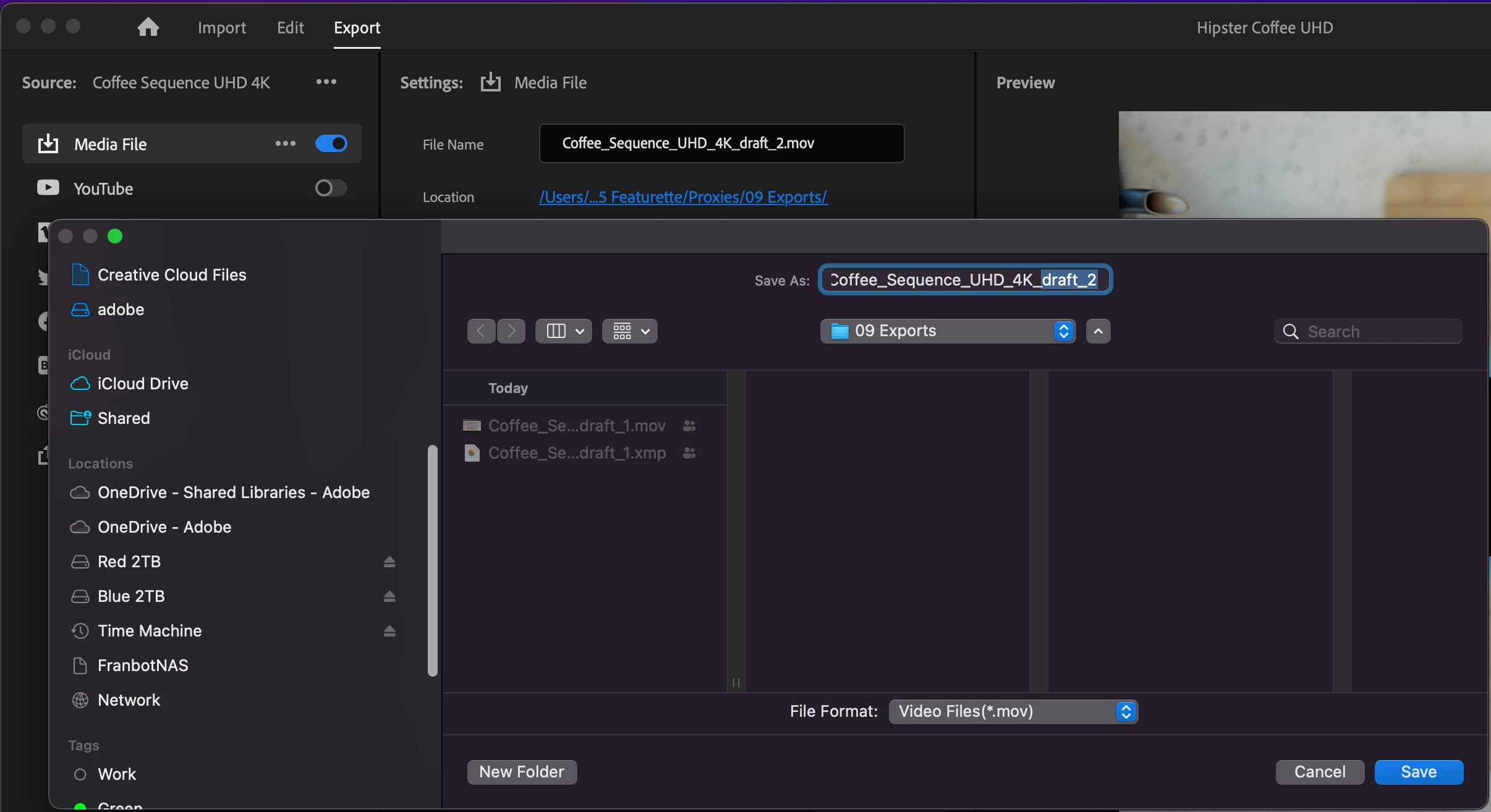Switch to the Edit tab
This screenshot has width=1491, height=812.
[290, 28]
